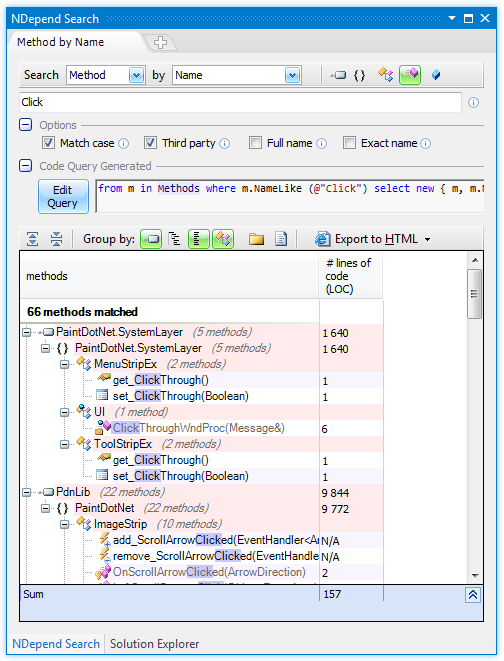Enable the Exact name checkbox
Image resolution: width=504 pixels, height=661 pixels.
(349, 143)
